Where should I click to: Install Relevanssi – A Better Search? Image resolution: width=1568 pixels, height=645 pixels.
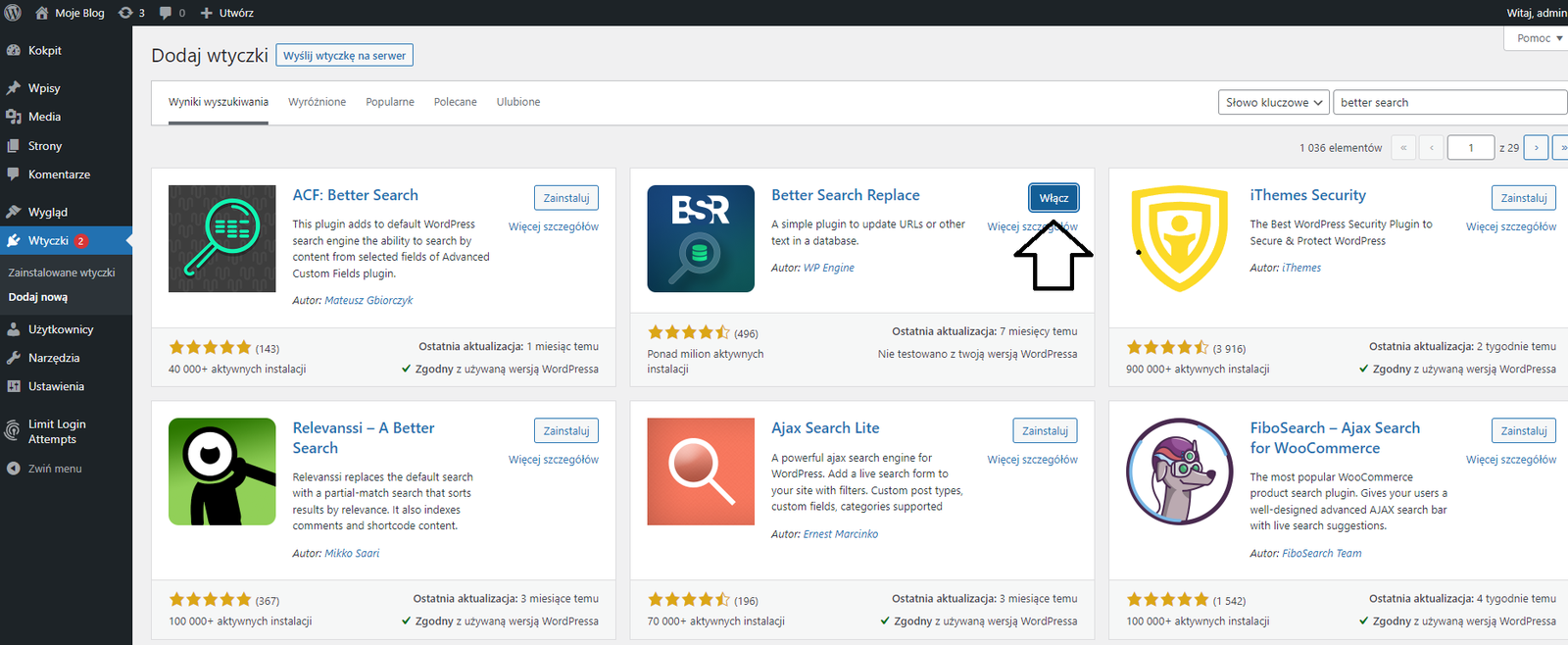point(566,430)
